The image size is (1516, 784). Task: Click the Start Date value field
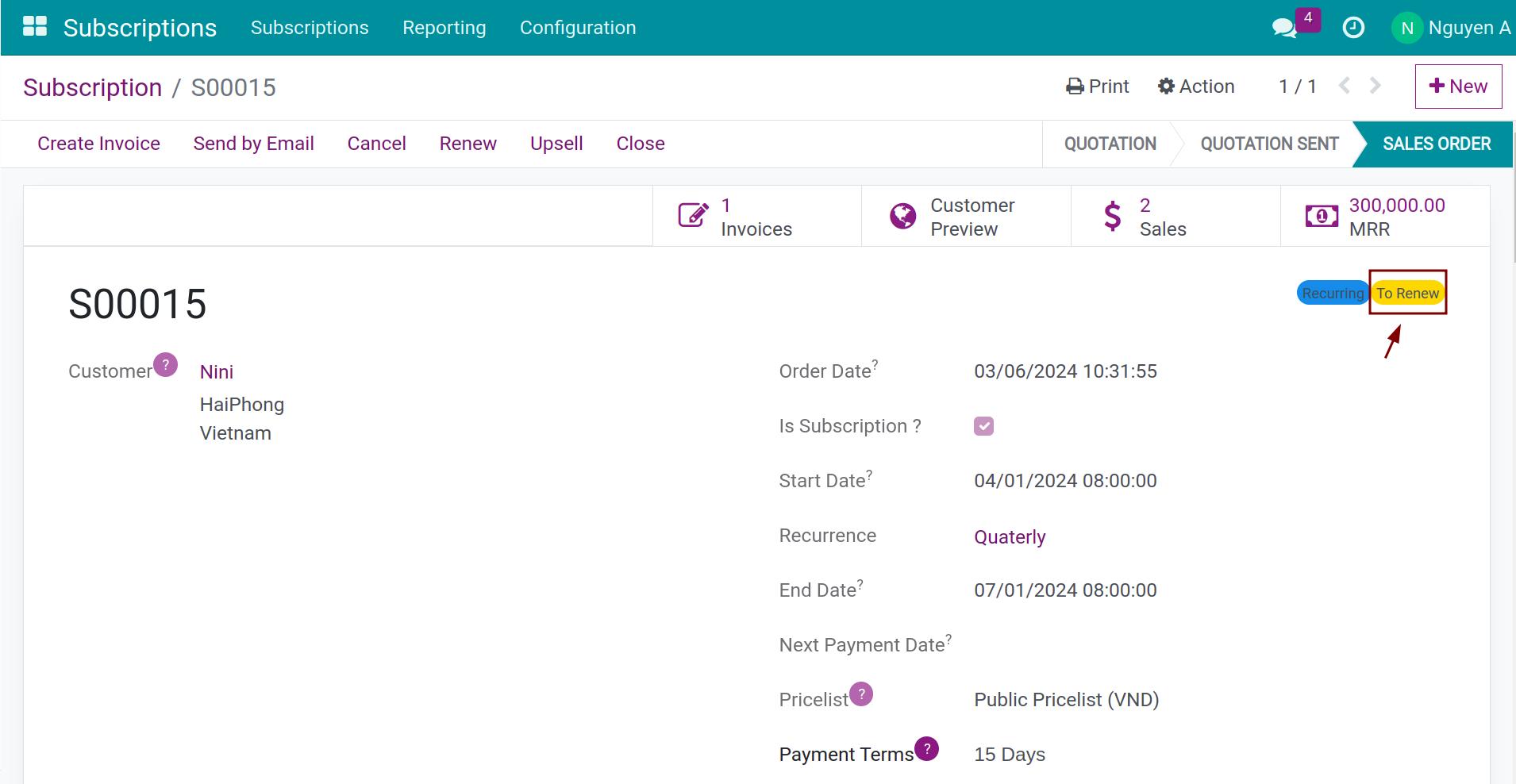click(x=1065, y=481)
